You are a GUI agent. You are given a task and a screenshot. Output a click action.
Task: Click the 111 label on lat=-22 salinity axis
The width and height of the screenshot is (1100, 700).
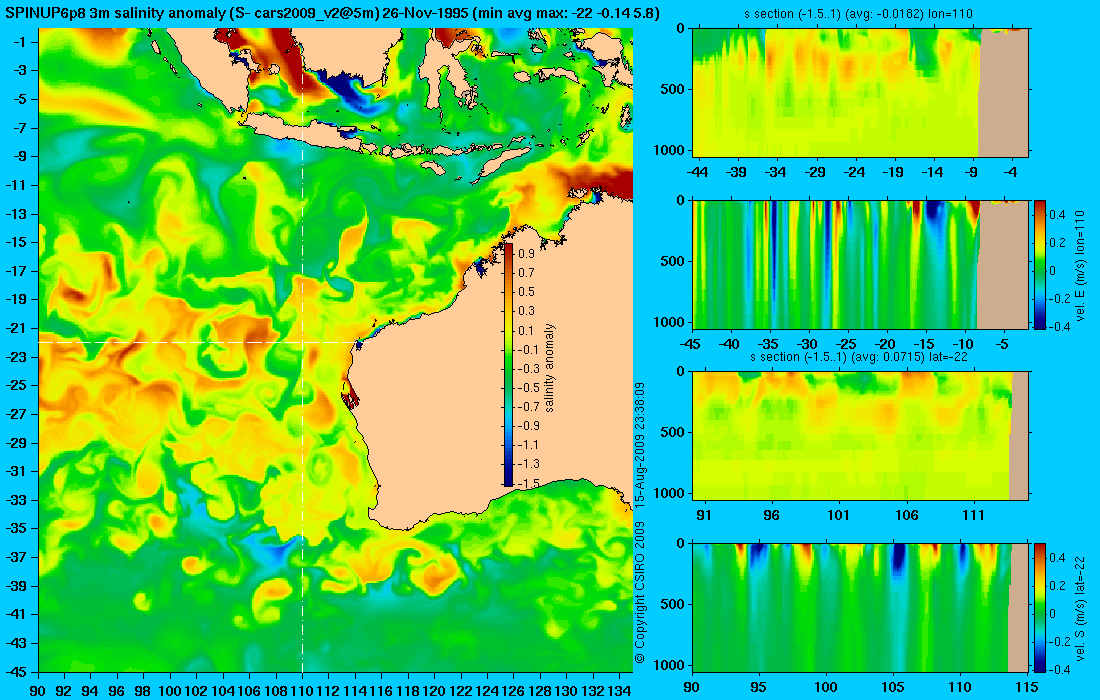(973, 516)
